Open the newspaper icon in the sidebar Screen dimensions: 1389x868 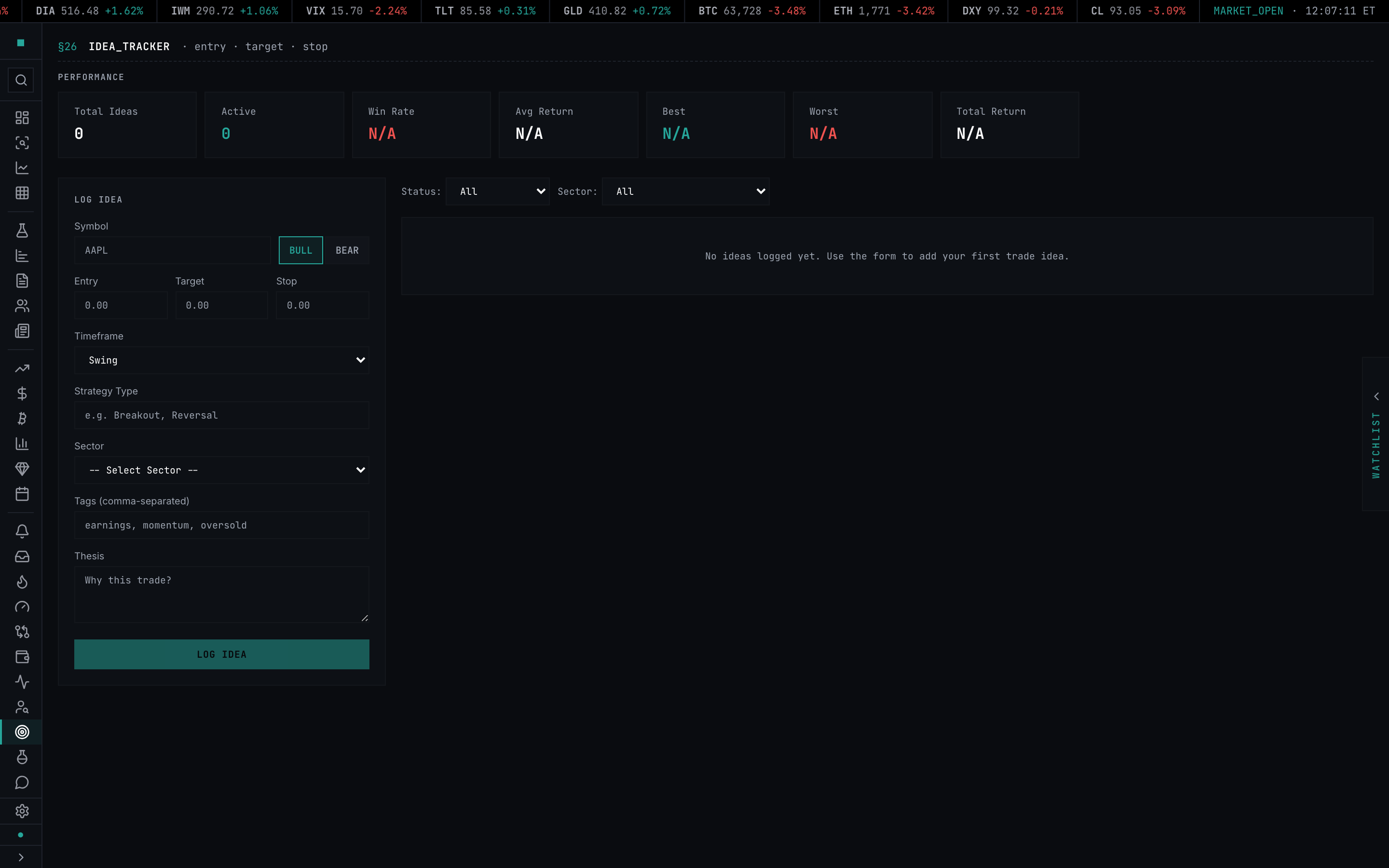tap(22, 331)
